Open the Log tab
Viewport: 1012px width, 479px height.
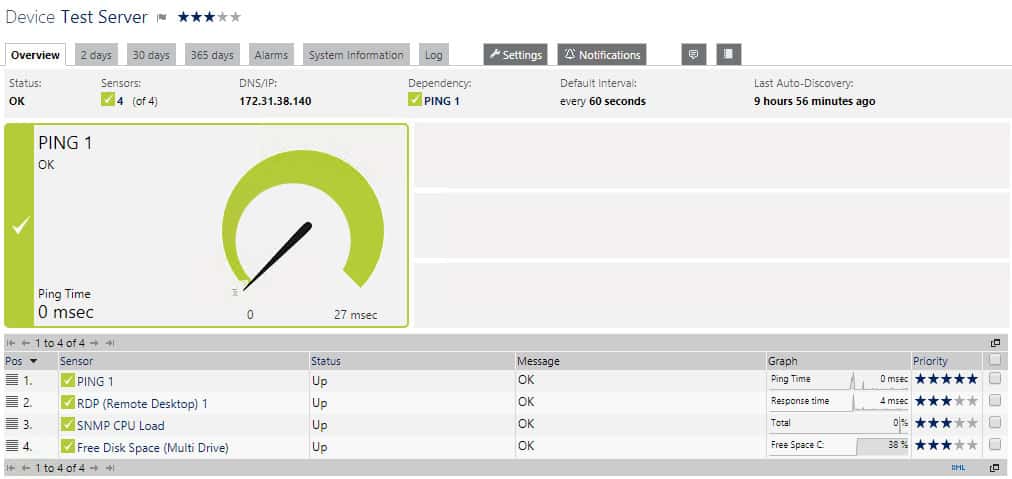434,55
